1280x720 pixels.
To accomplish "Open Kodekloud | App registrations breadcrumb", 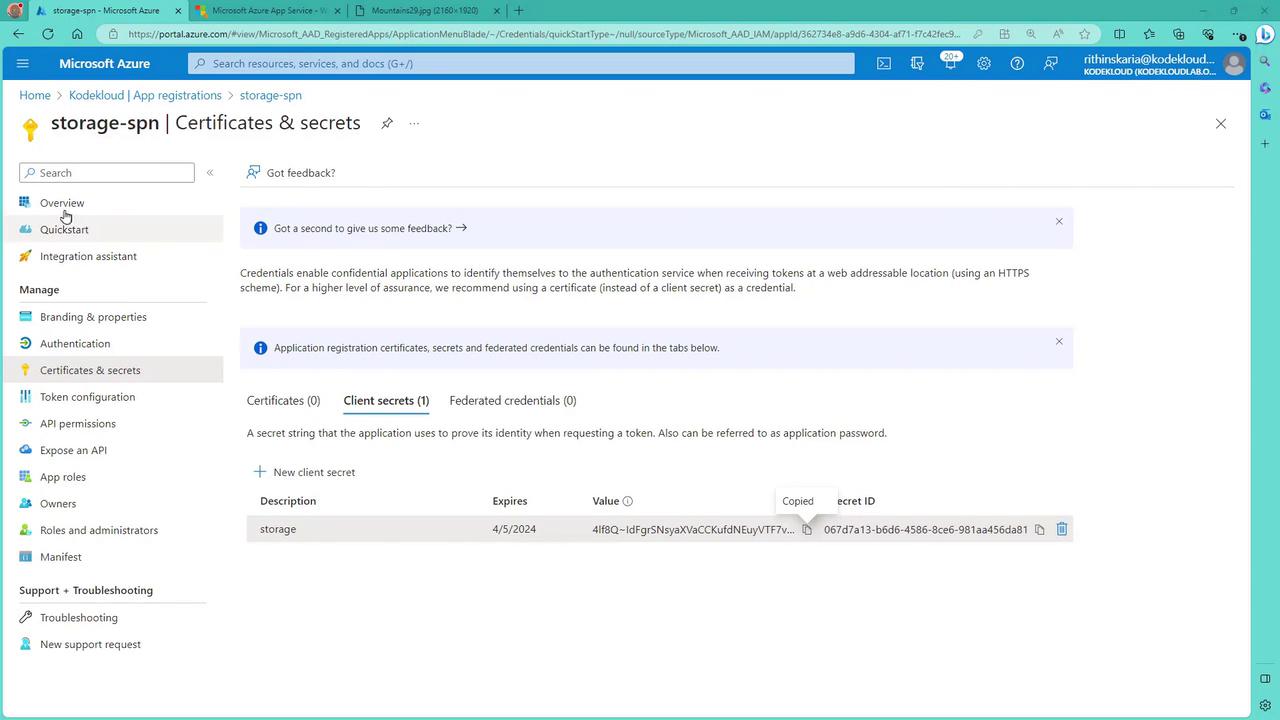I will [145, 95].
